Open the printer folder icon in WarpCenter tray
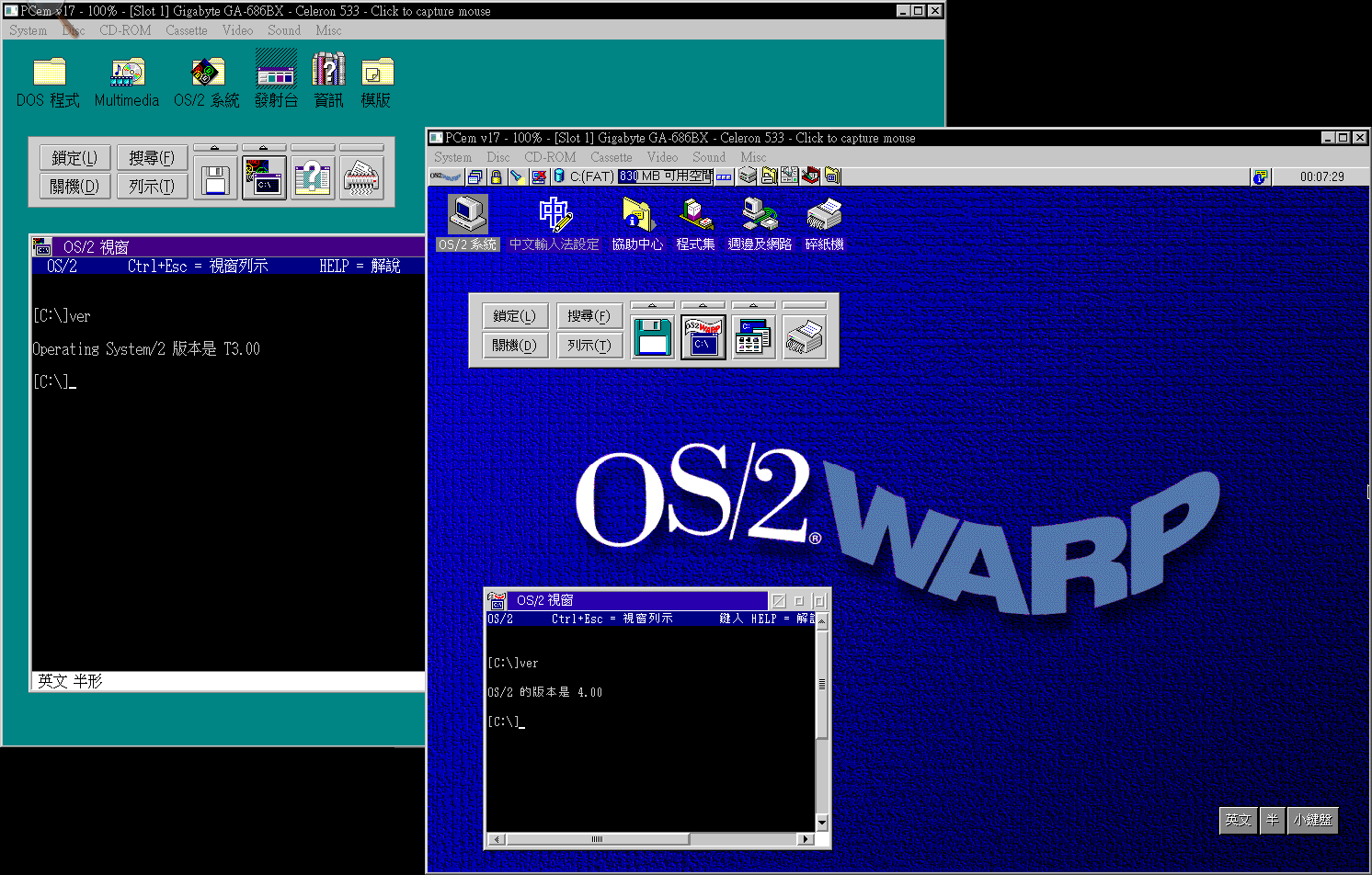Viewport: 1372px width, 875px height. point(769,176)
